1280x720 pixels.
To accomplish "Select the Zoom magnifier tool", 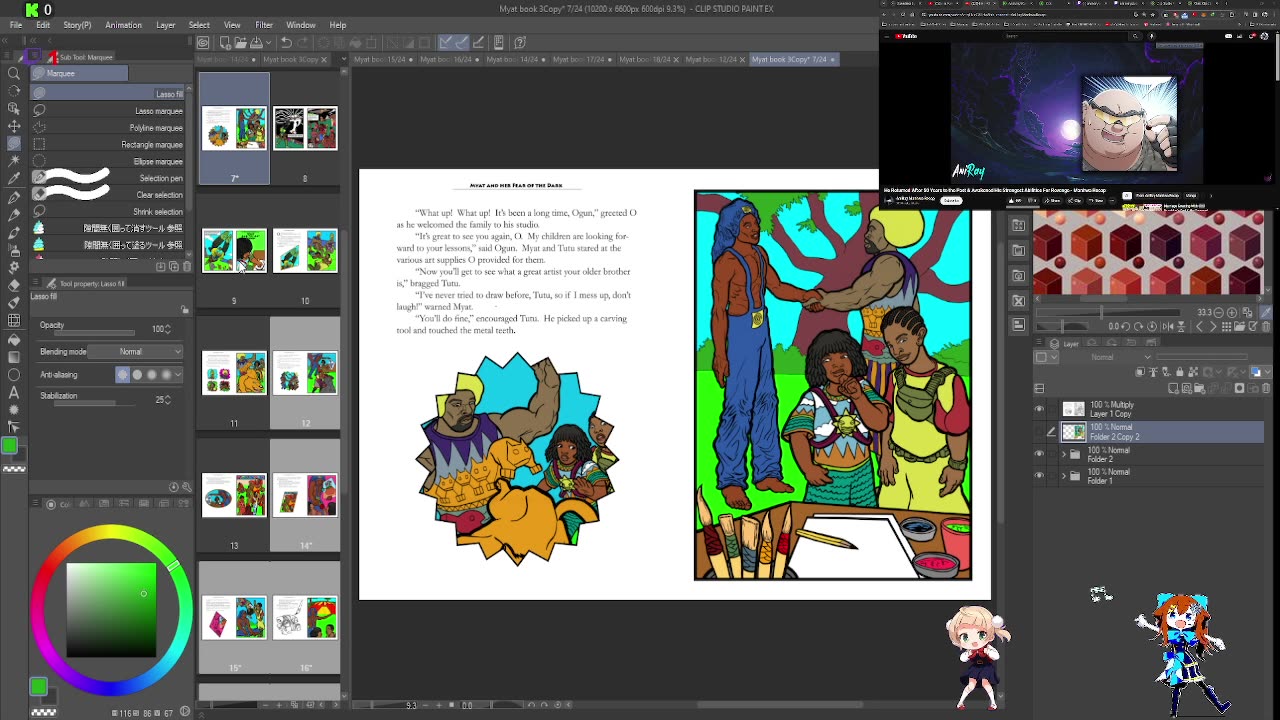I will tap(14, 73).
